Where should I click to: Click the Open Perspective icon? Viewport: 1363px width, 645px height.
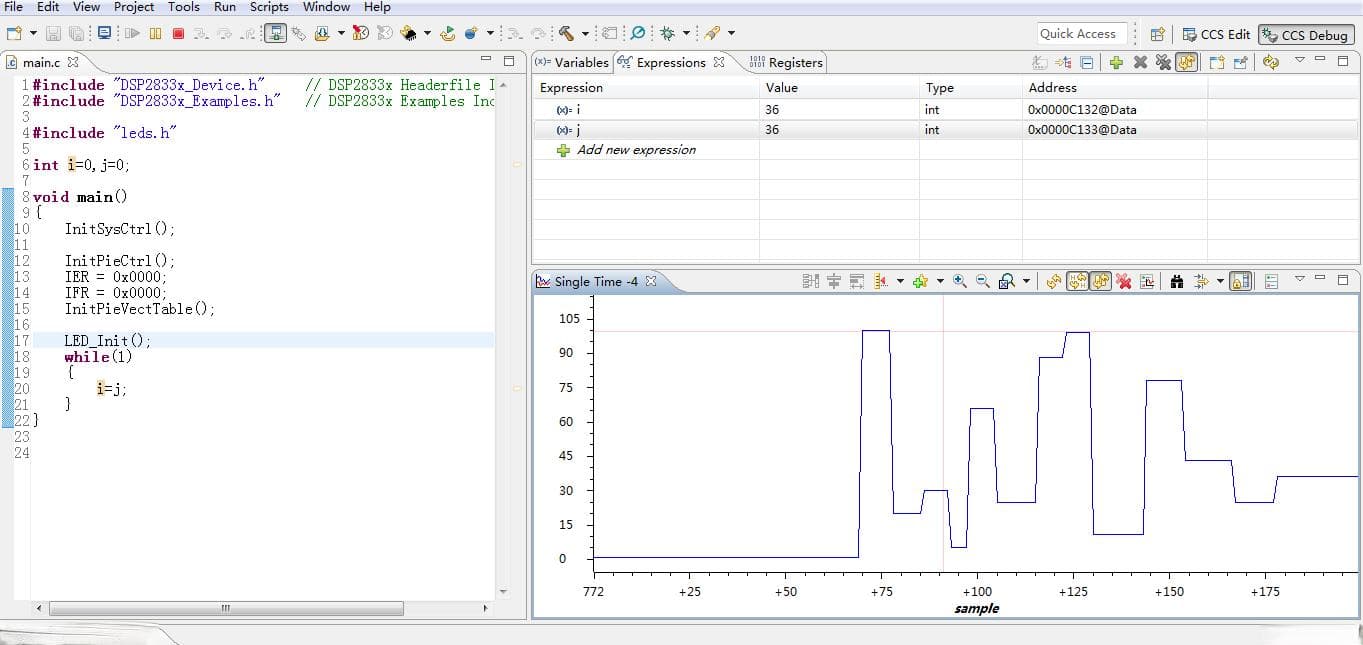(1157, 33)
